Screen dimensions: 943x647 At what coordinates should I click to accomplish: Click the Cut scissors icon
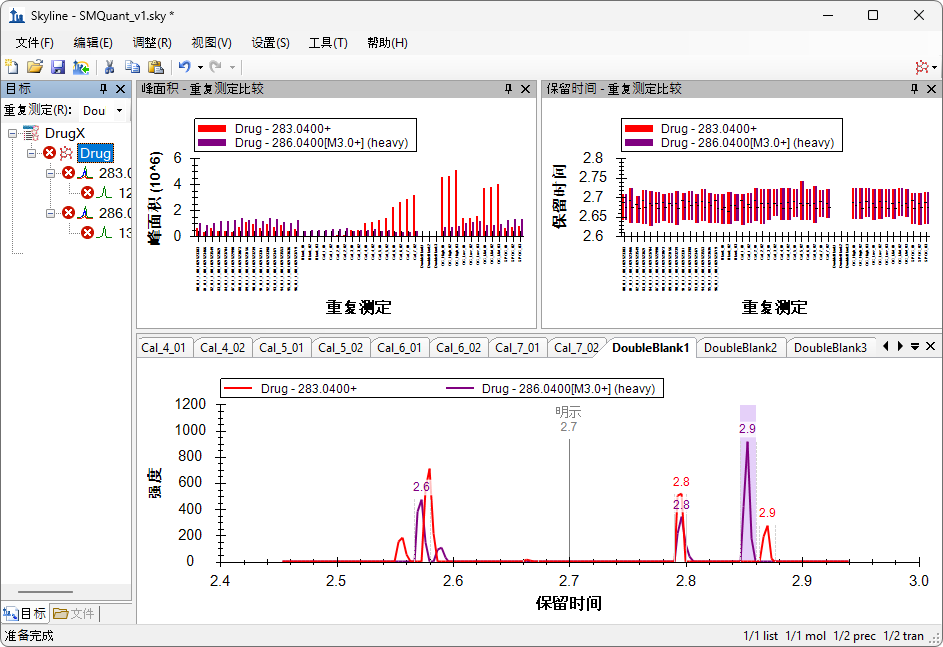tap(109, 67)
